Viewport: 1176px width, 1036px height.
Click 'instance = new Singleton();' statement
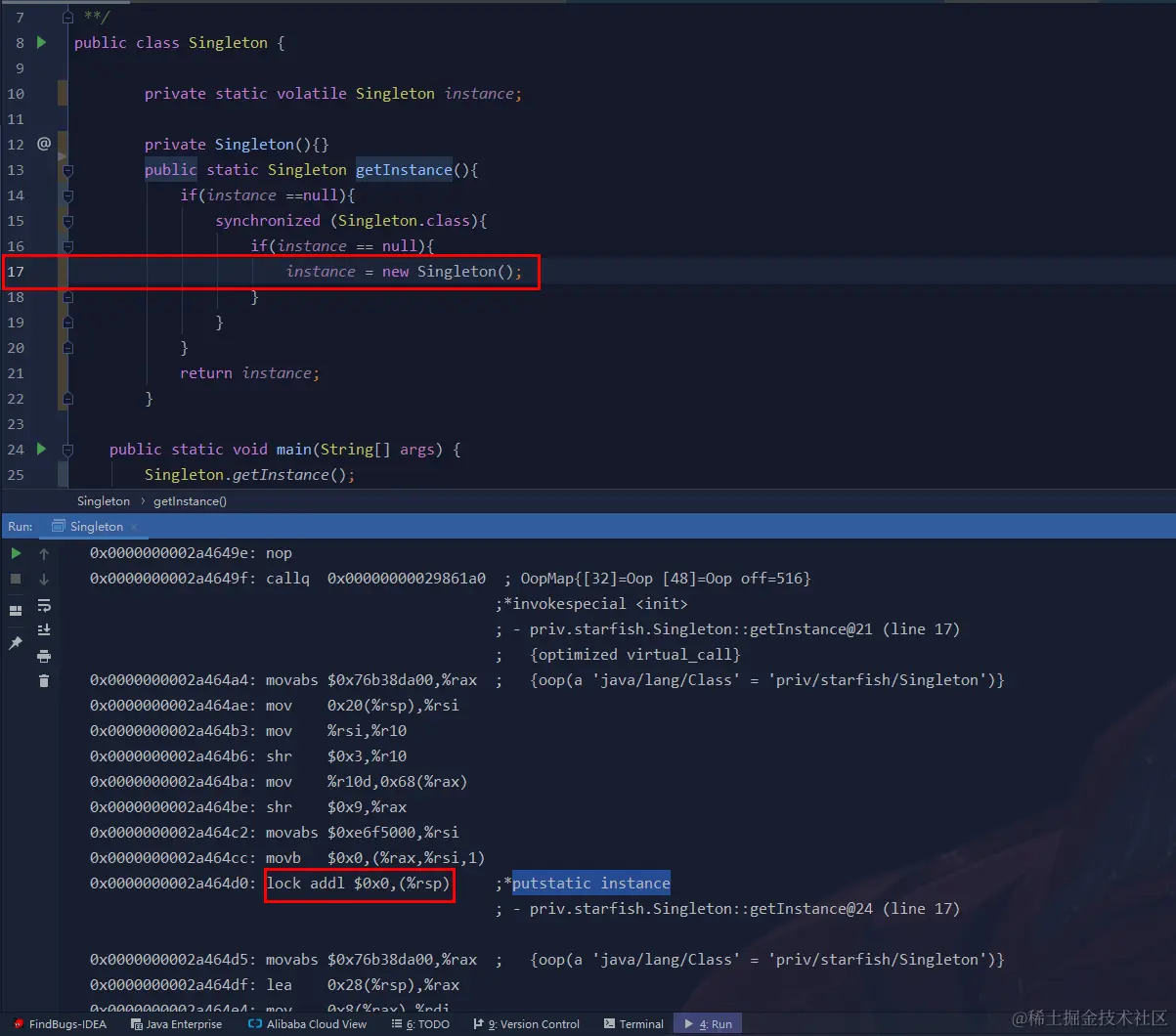coord(405,272)
